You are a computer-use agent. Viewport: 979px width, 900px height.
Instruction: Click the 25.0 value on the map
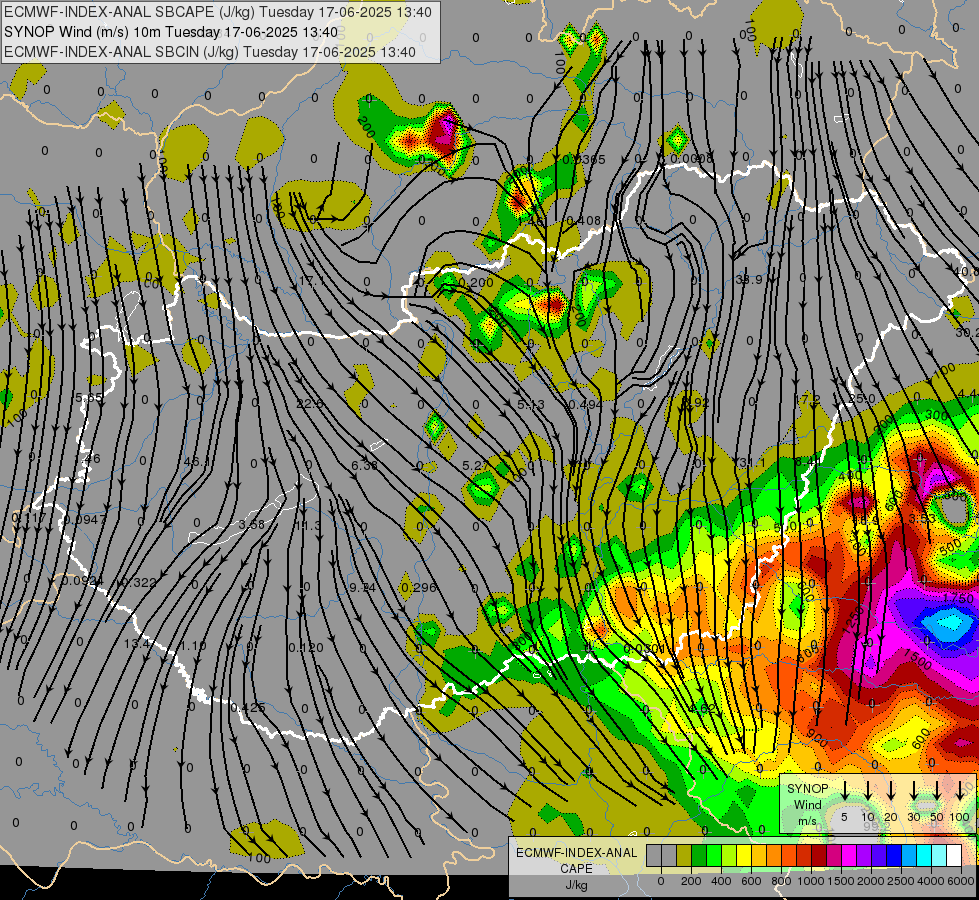[x=862, y=398]
